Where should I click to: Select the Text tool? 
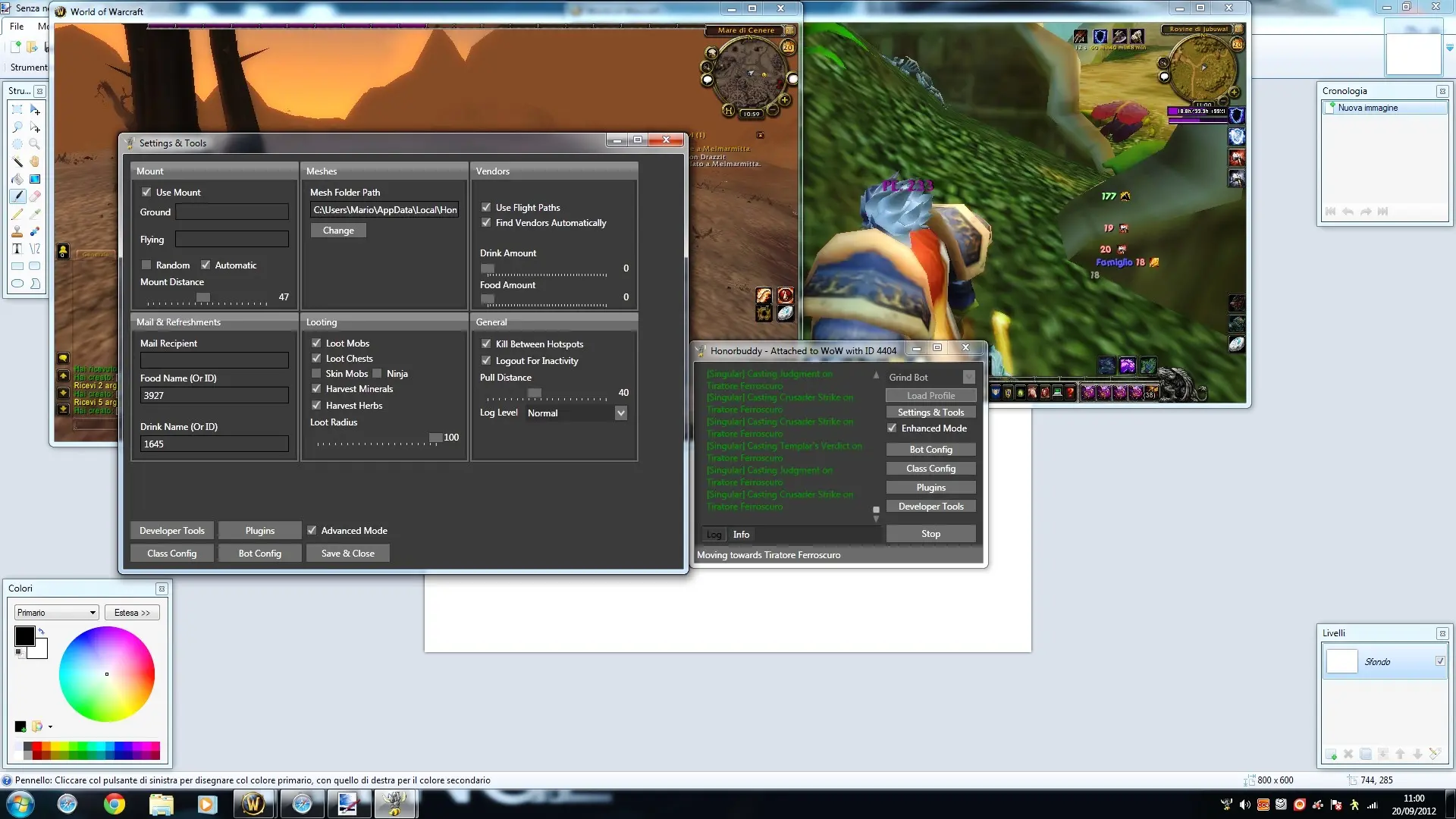[x=17, y=249]
